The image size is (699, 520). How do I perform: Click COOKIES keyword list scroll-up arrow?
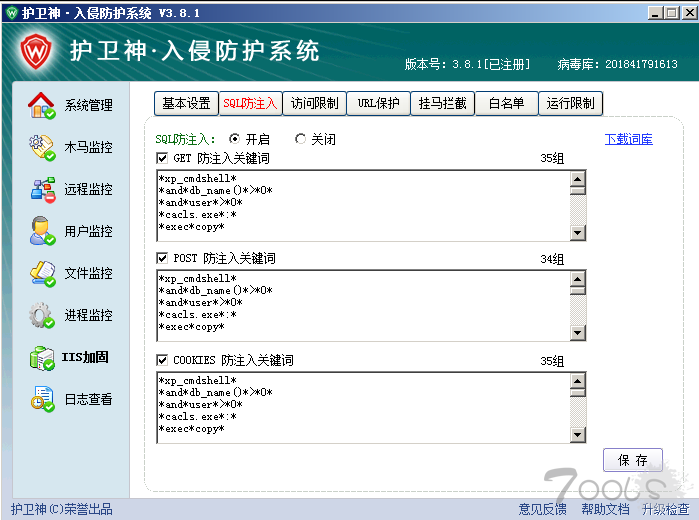coord(578,381)
